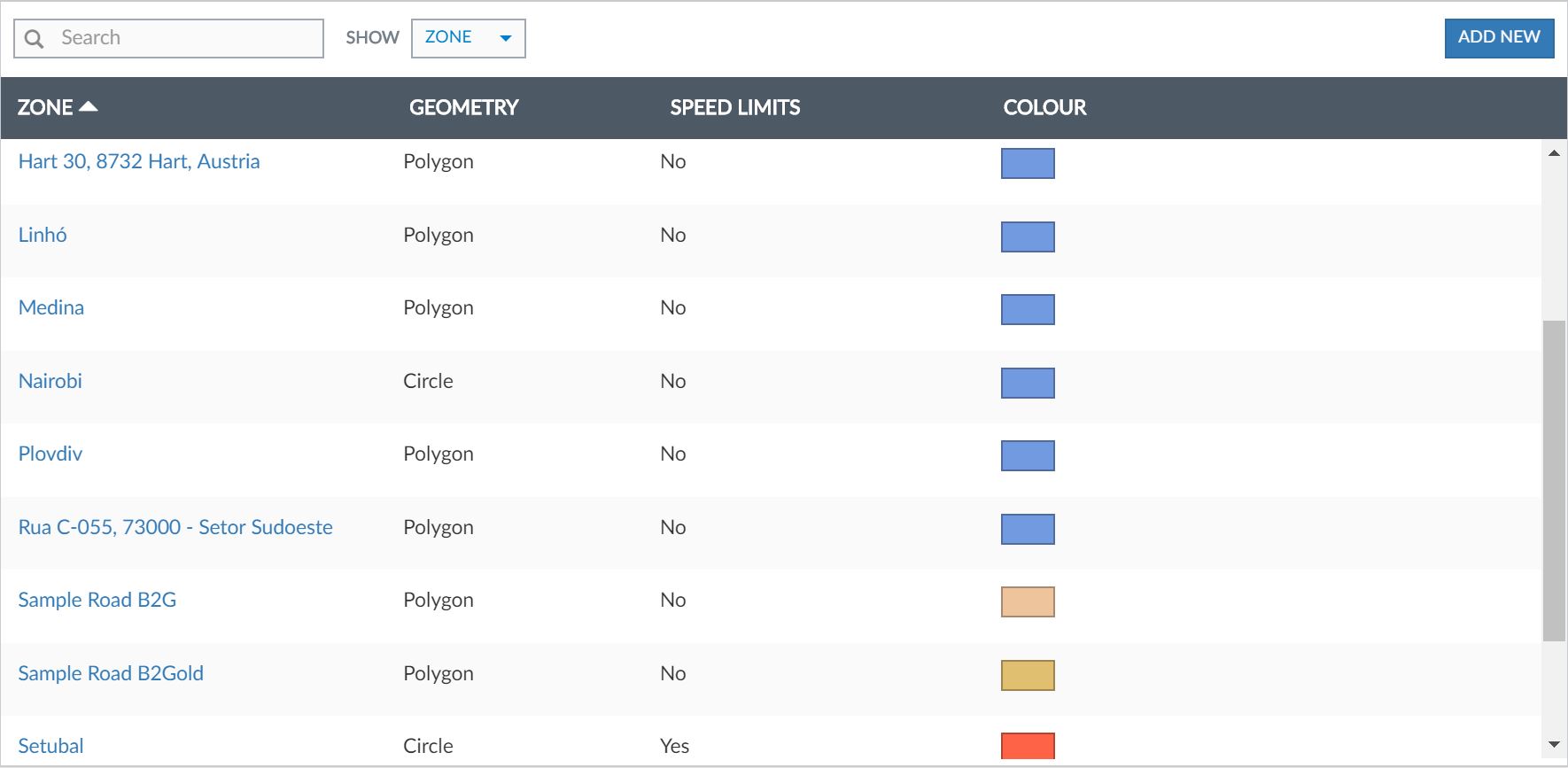Sort by the Speed Limits column header
Image resolution: width=1568 pixels, height=768 pixels.
(734, 107)
